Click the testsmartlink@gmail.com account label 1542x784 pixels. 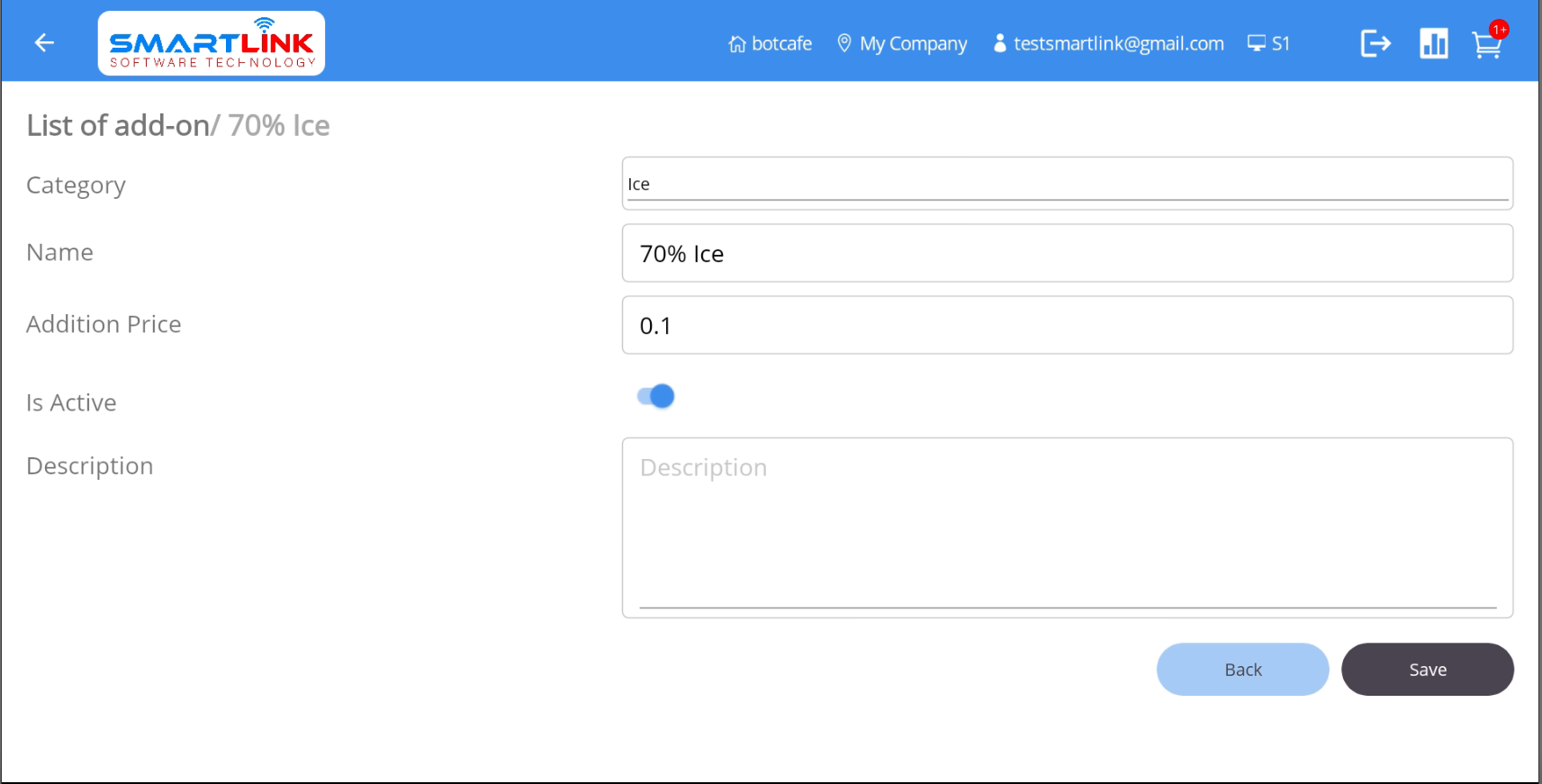(x=1118, y=44)
